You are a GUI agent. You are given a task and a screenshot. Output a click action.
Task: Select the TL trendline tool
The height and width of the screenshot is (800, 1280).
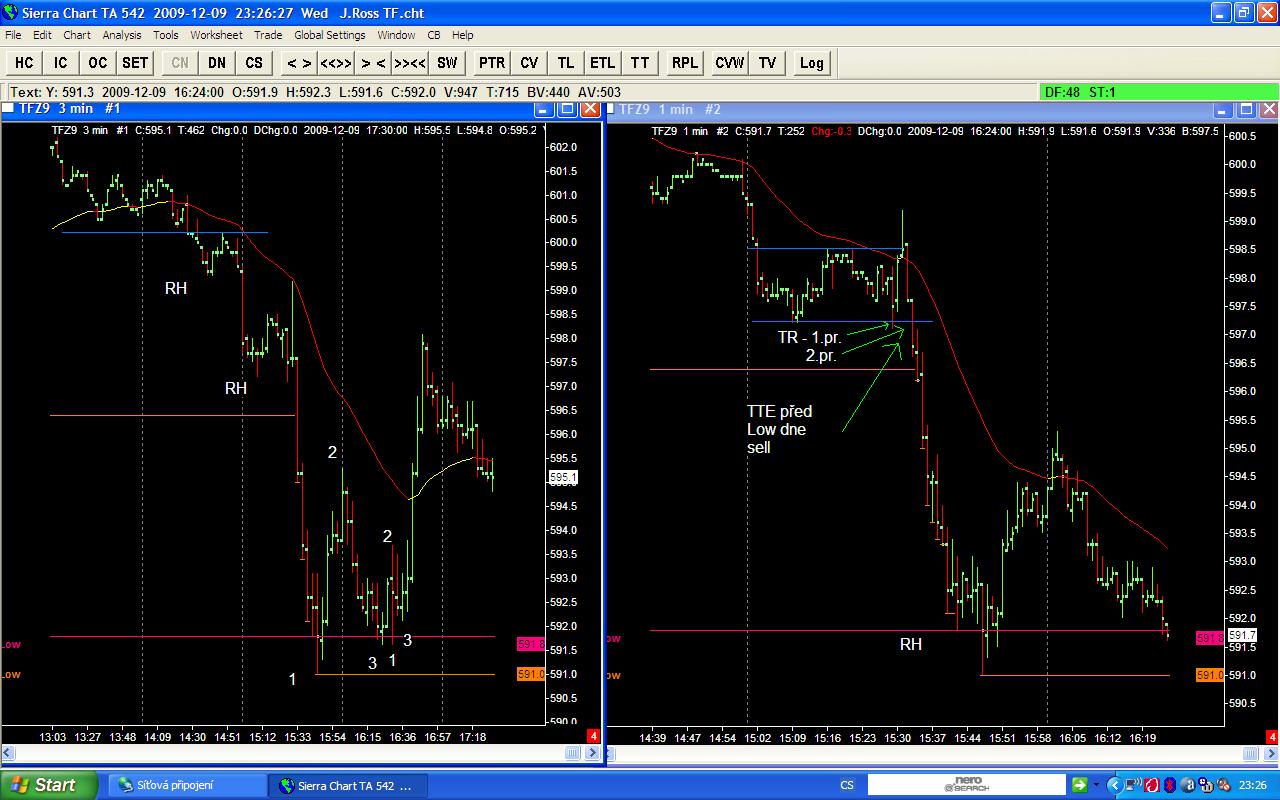[x=566, y=63]
